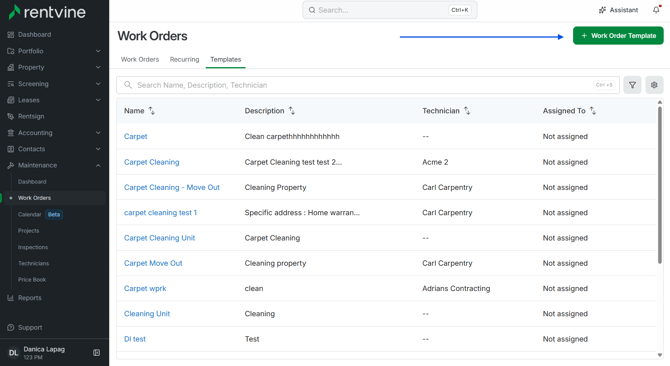Expand the Property menu chevron
The width and height of the screenshot is (670, 366).
pyautogui.click(x=98, y=67)
